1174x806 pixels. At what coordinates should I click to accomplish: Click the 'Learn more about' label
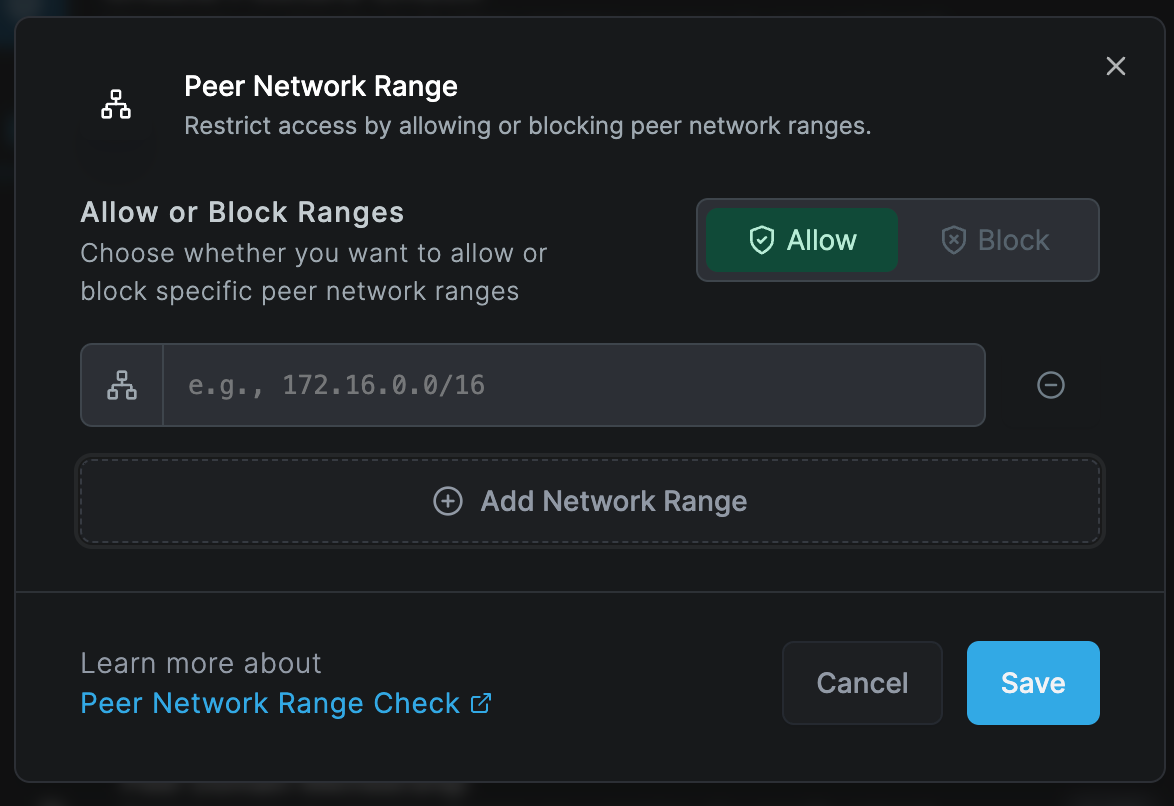pyautogui.click(x=201, y=664)
